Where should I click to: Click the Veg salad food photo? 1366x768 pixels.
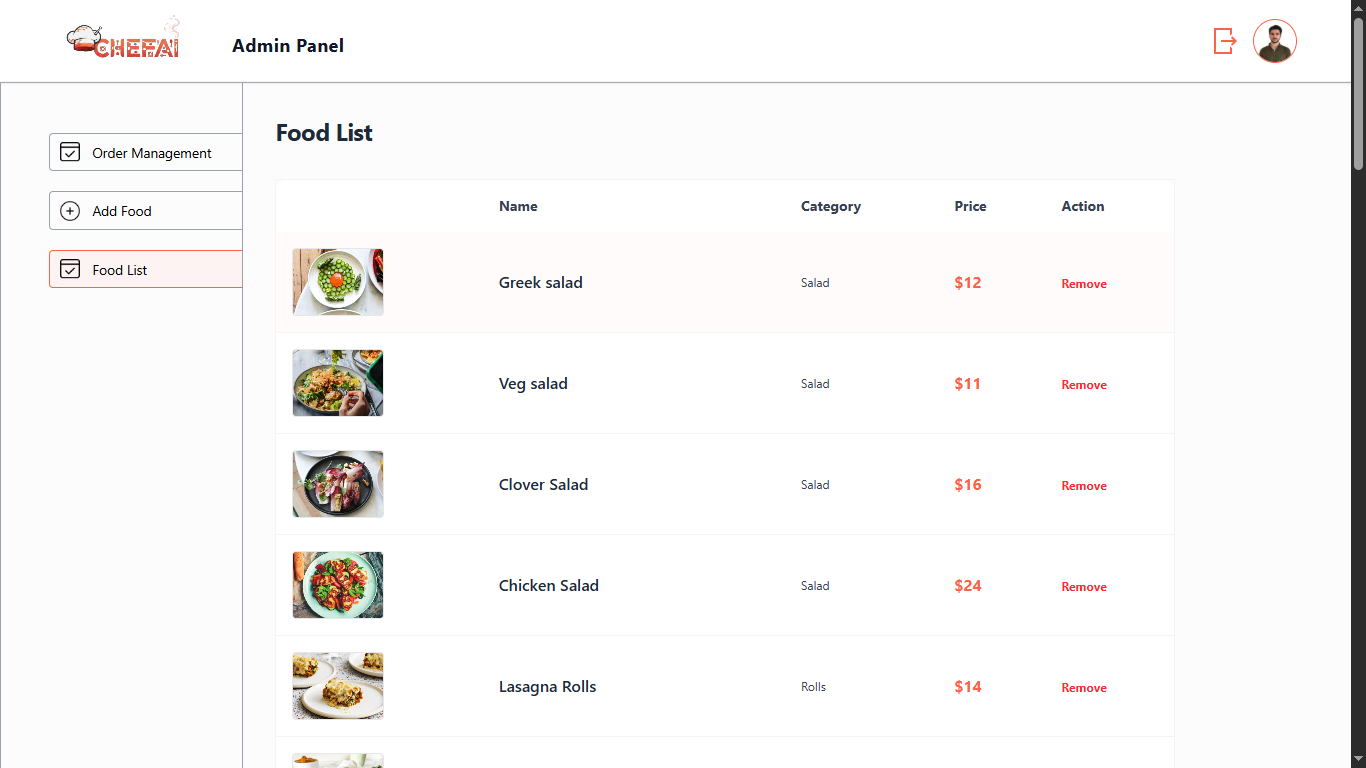coord(338,383)
